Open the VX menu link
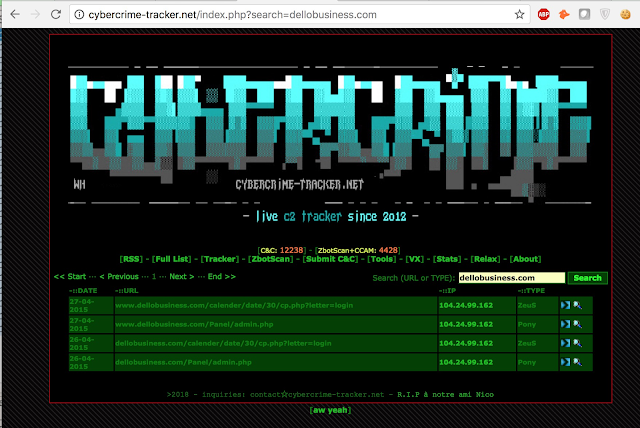The height and width of the screenshot is (428, 640). click(x=415, y=259)
